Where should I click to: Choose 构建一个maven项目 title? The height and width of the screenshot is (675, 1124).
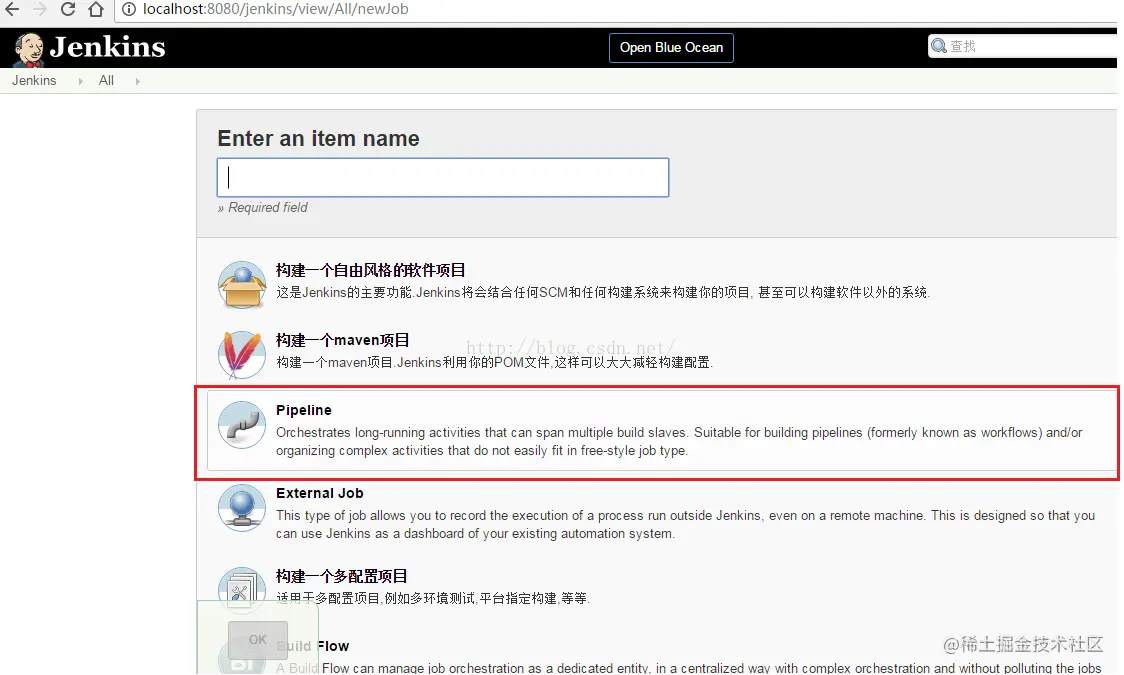[343, 340]
